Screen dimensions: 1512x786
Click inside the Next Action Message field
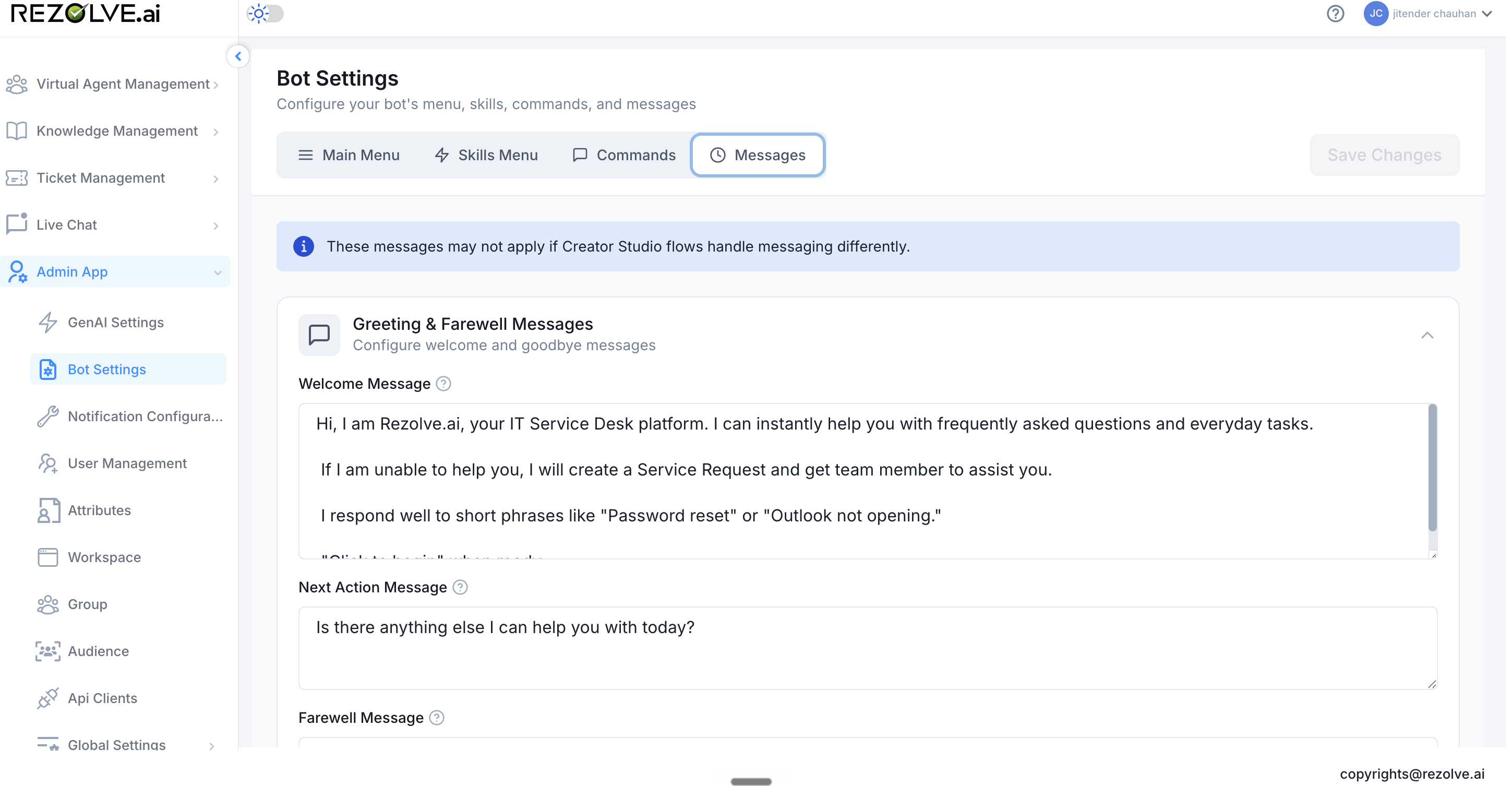pos(868,648)
